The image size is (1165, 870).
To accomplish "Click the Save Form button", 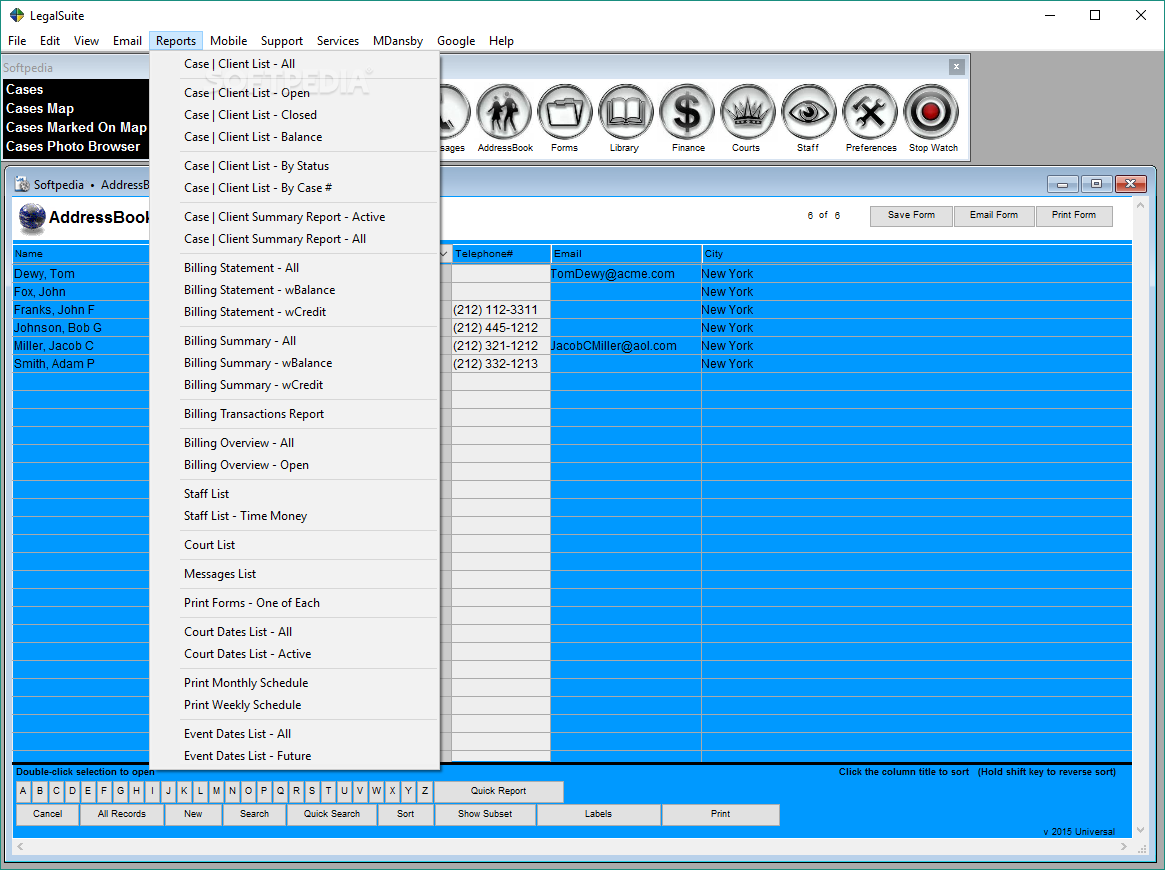I will (x=911, y=215).
